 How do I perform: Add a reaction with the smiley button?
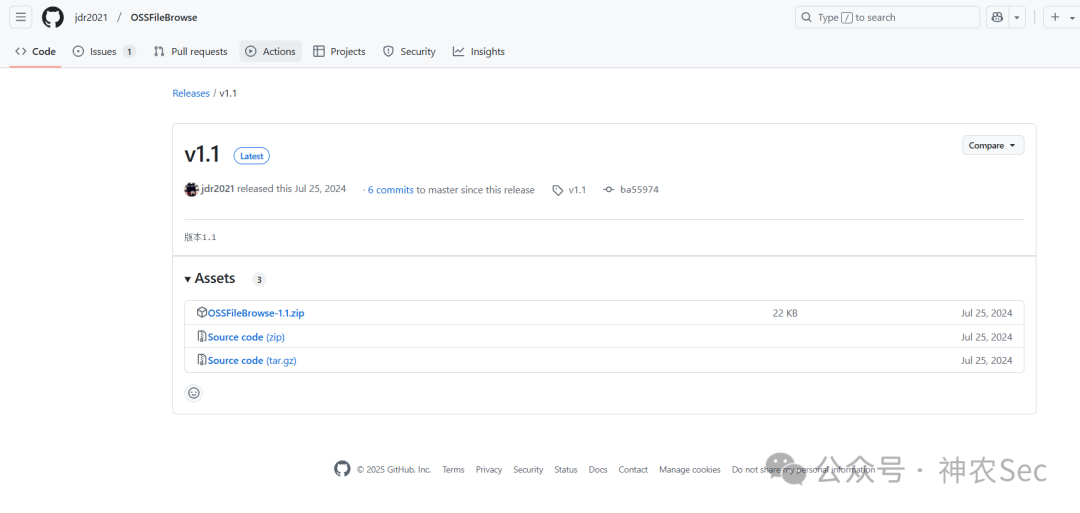pos(194,392)
